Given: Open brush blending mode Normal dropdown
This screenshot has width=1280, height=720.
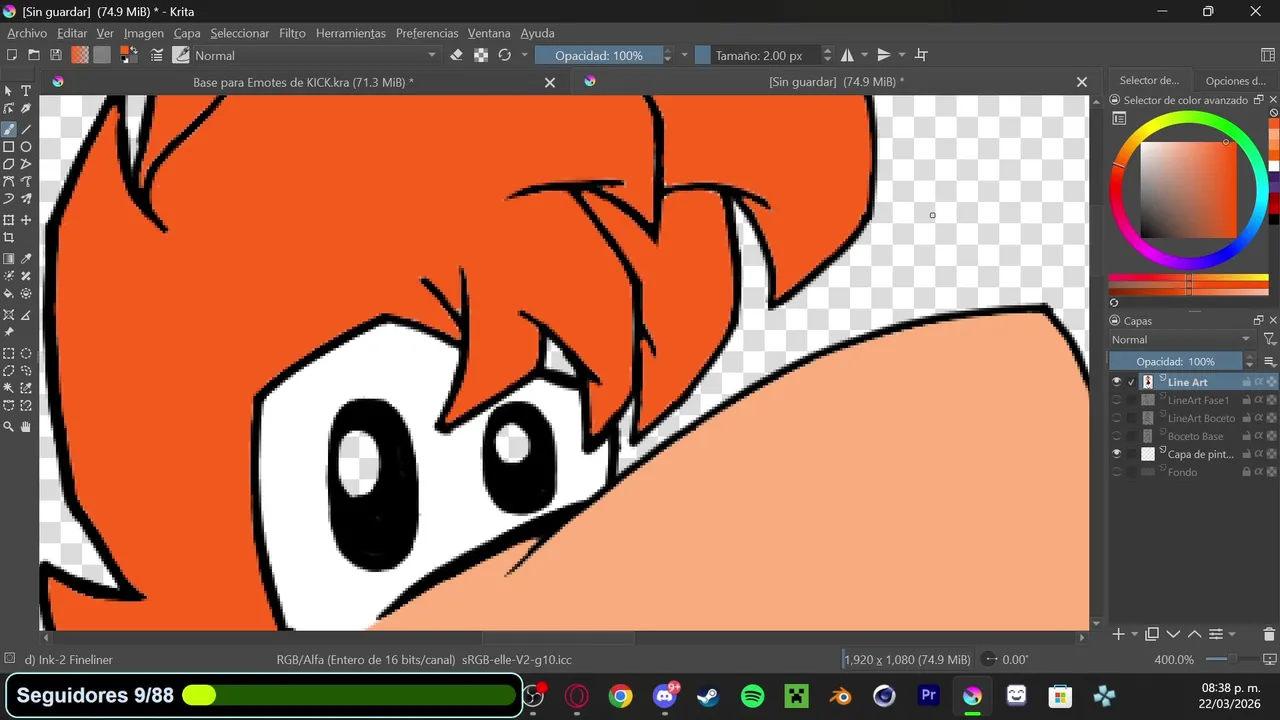Looking at the screenshot, I should pos(316,55).
